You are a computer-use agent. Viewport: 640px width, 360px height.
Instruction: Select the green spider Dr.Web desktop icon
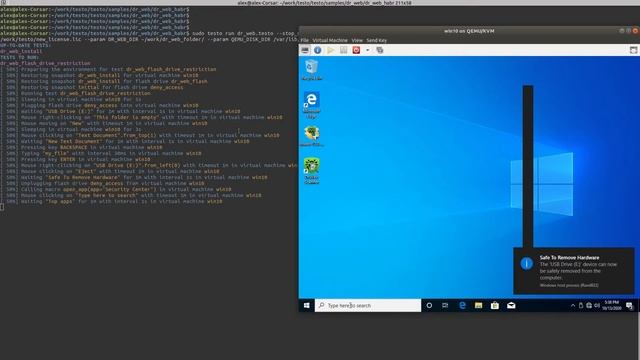point(311,171)
